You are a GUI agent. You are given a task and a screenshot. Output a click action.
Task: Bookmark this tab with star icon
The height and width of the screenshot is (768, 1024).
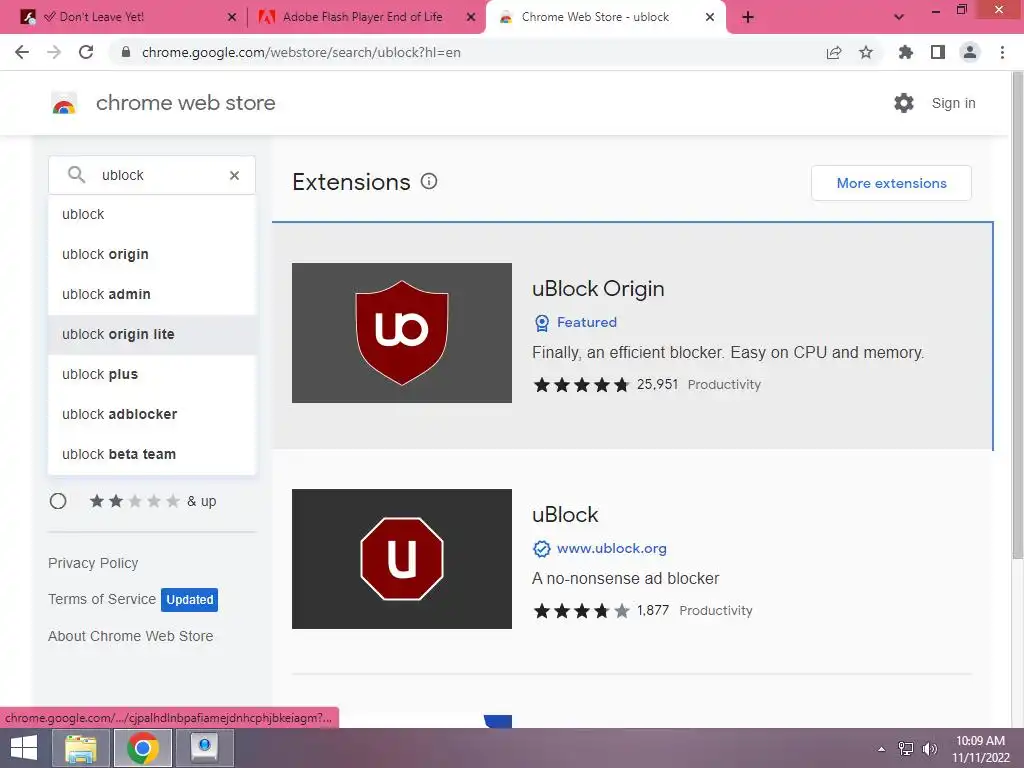[x=866, y=52]
